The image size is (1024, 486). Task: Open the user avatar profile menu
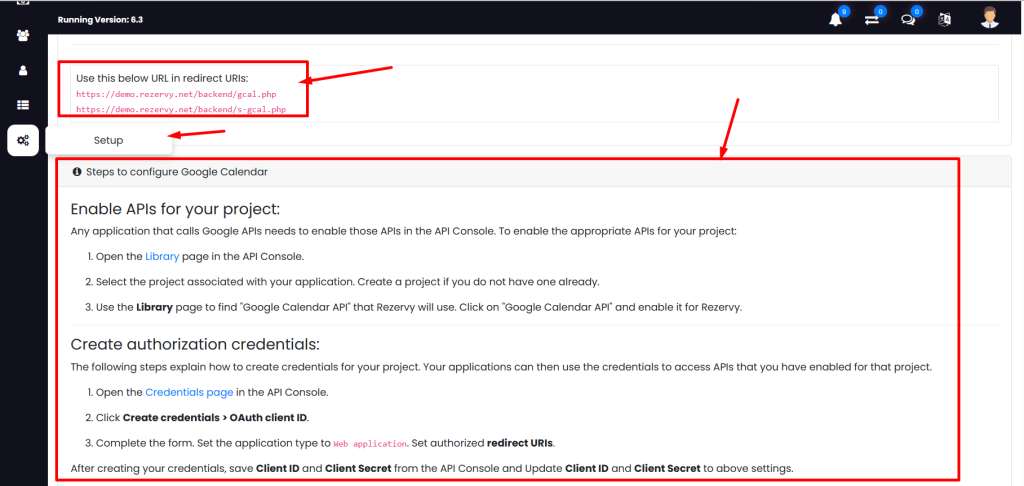pyautogui.click(x=990, y=18)
